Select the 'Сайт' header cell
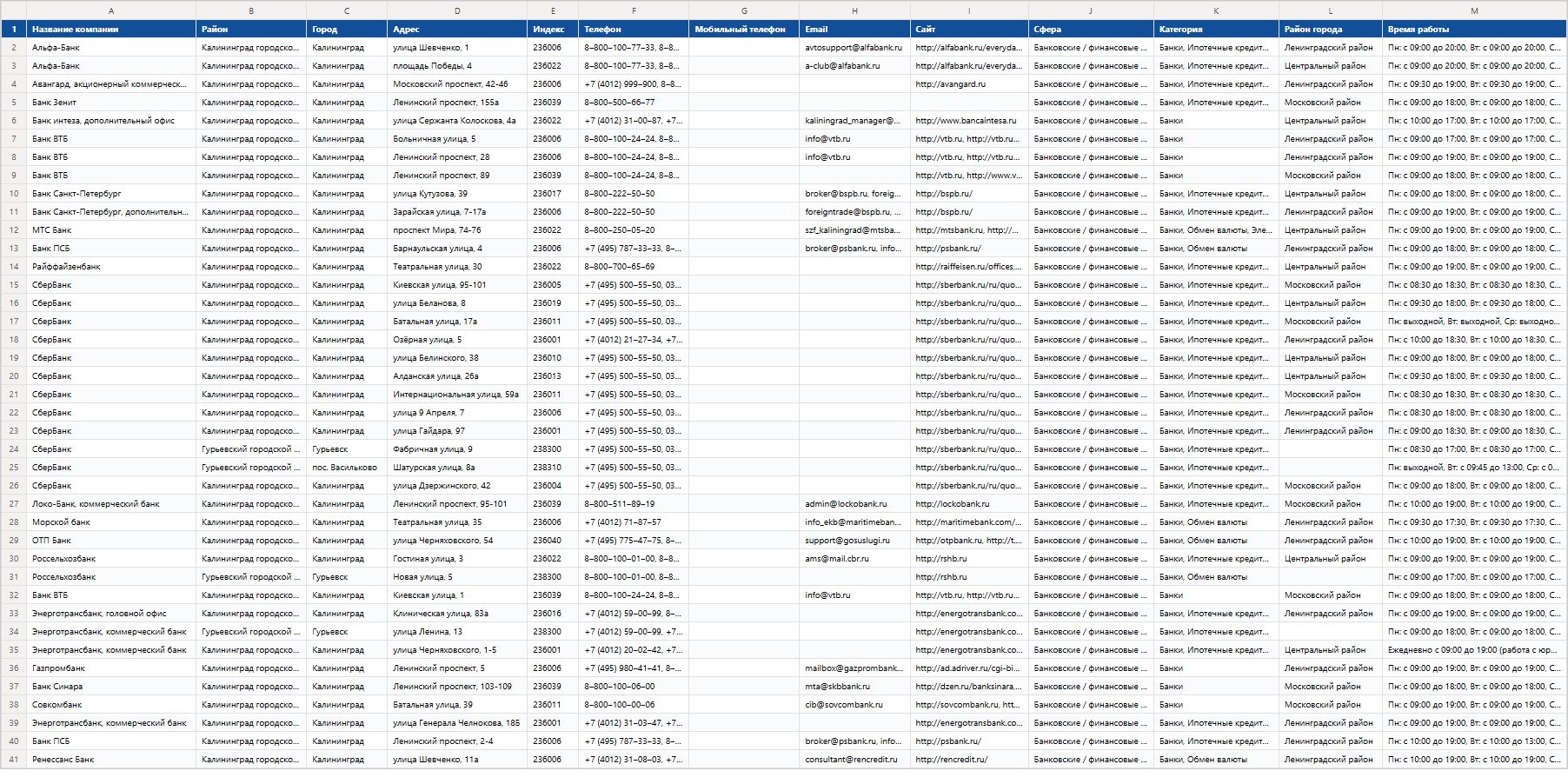1568x784 pixels. coord(969,29)
